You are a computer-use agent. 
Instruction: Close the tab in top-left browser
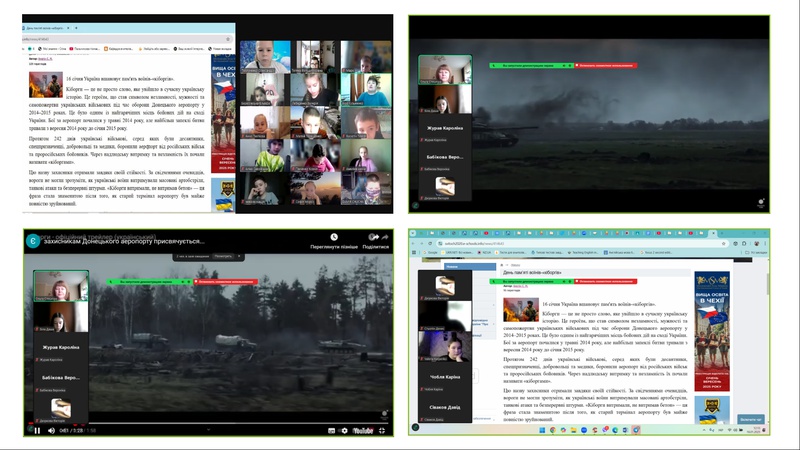(68, 28)
